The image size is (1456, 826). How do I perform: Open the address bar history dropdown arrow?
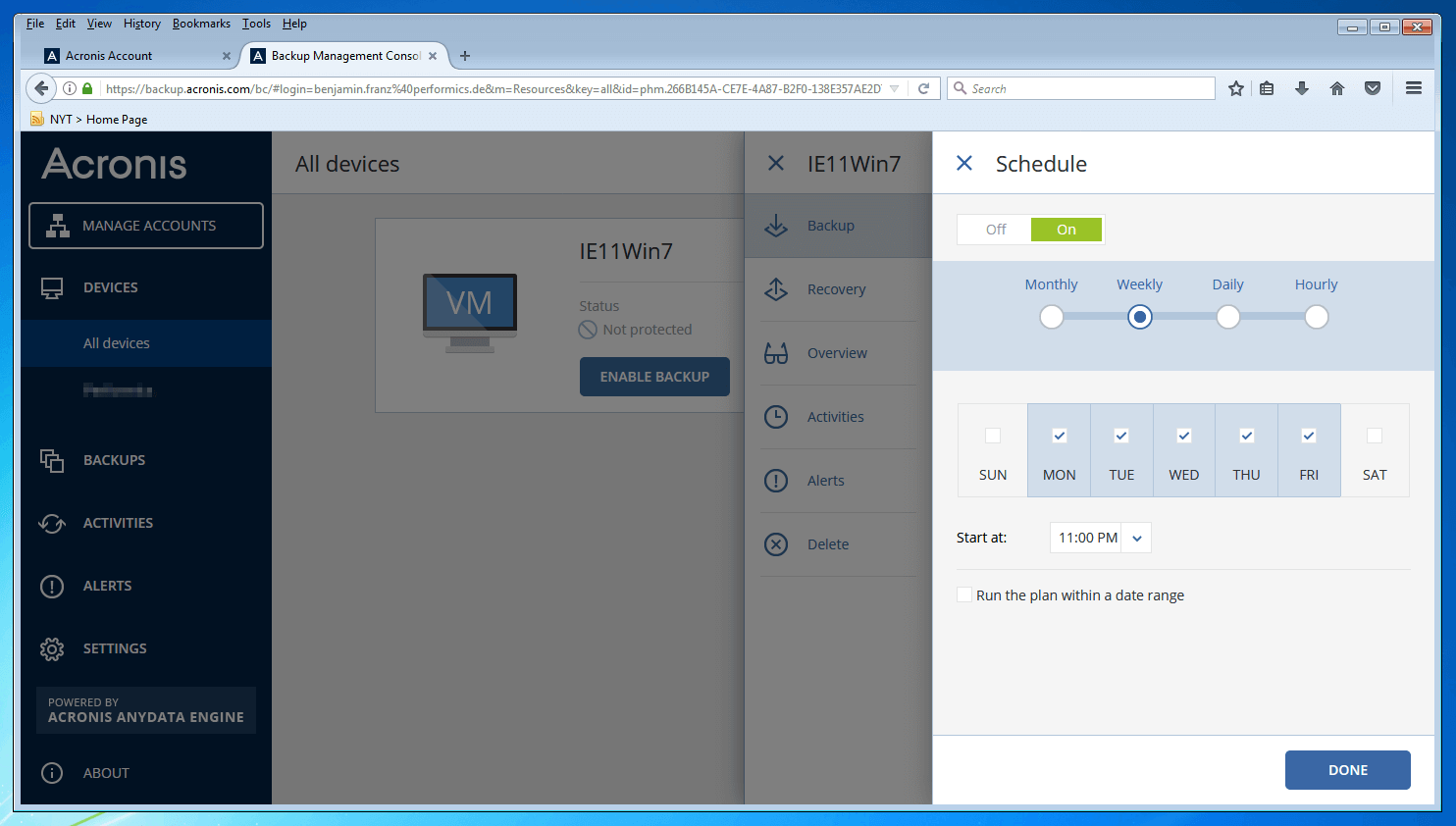click(894, 89)
